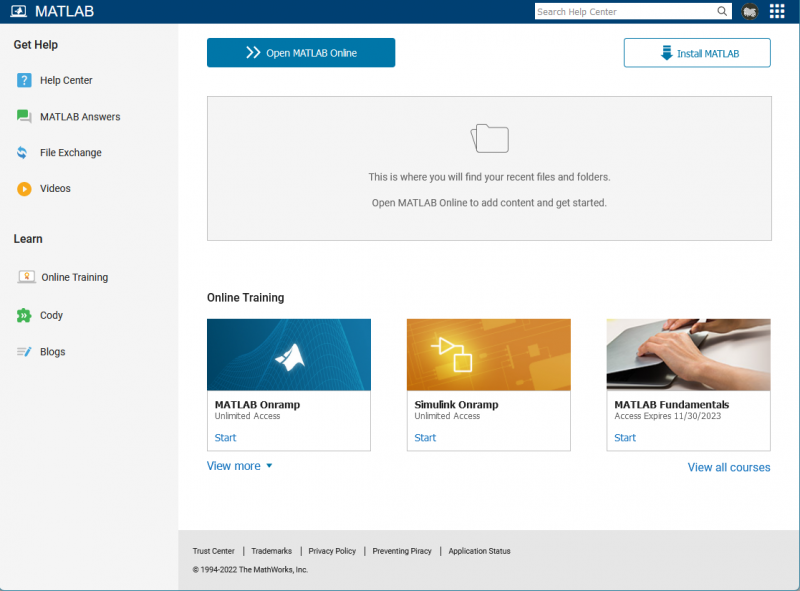
Task: Open Blogs in sidebar
Action: [x=53, y=352]
